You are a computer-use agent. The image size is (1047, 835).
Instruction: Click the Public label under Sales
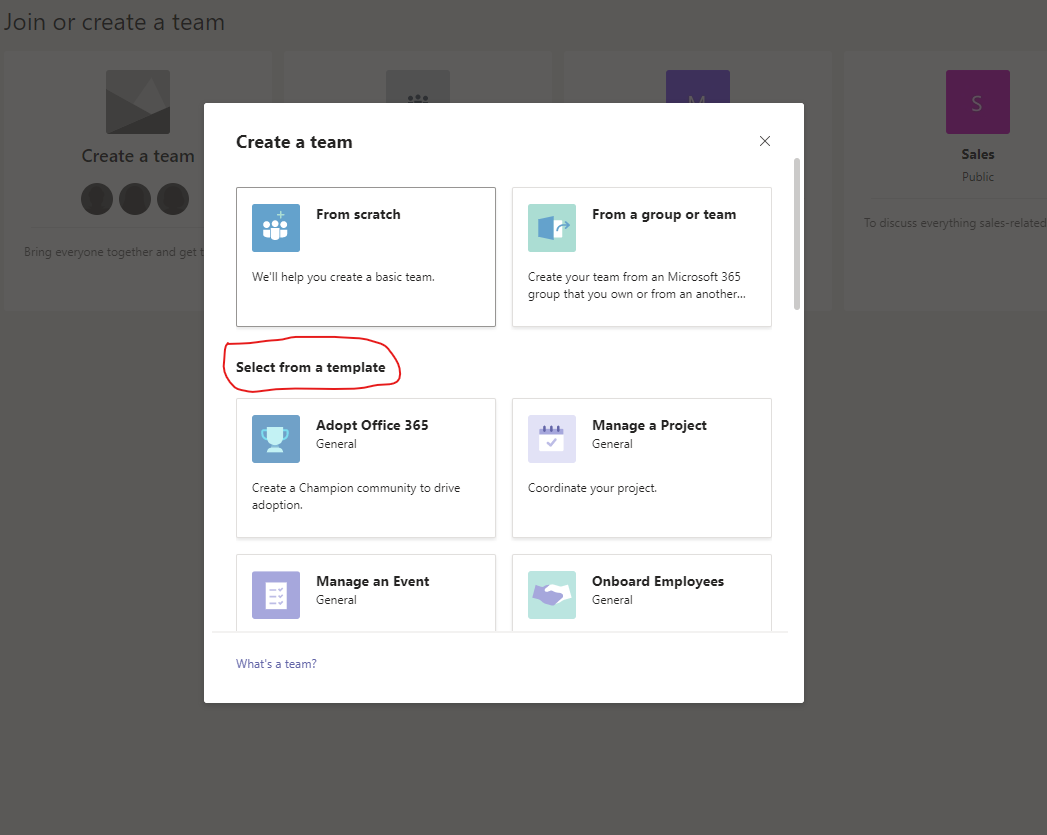(978, 177)
